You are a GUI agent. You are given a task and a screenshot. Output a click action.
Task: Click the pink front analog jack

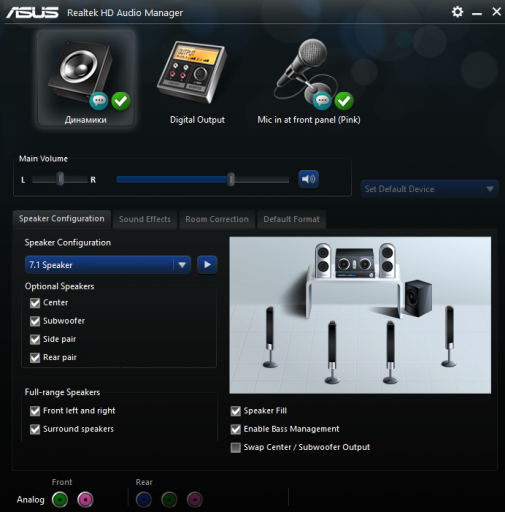coord(85,499)
